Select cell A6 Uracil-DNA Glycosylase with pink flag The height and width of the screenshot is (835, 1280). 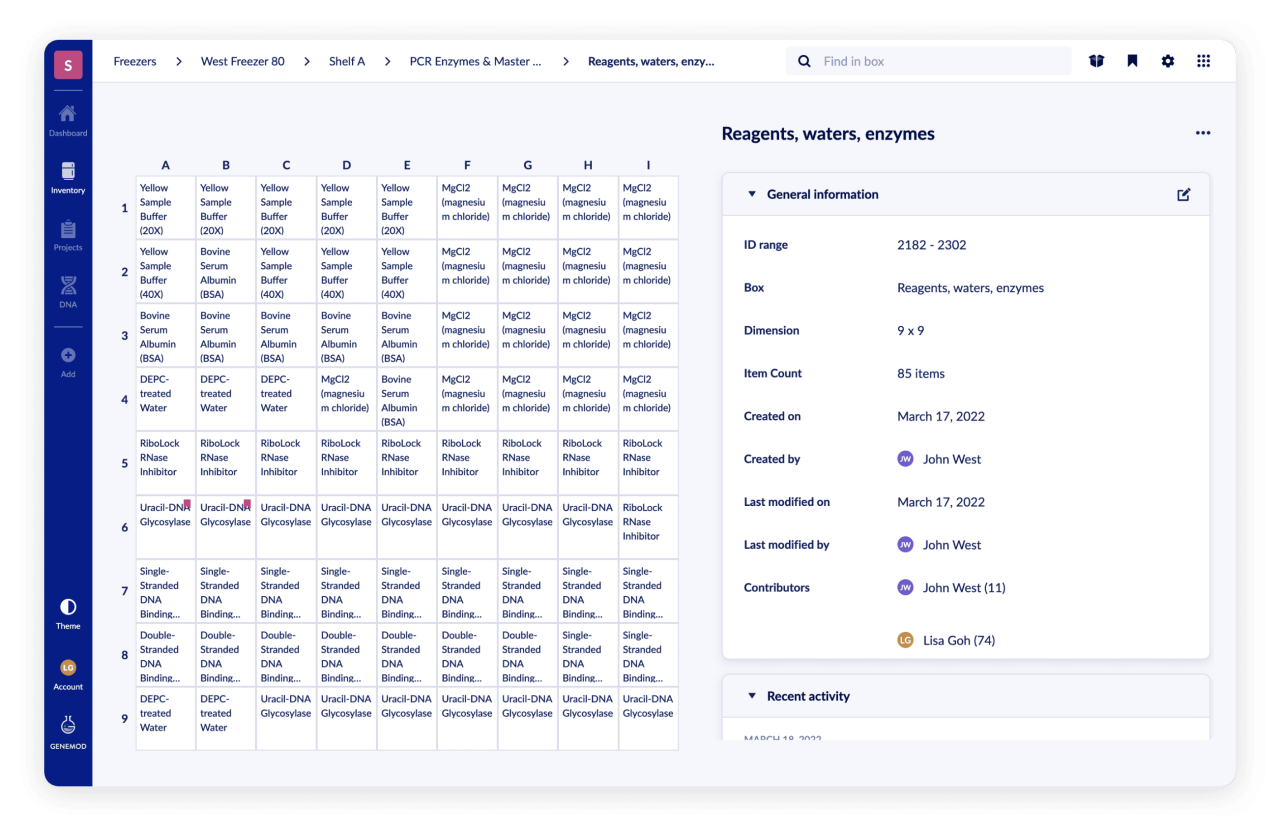pyautogui.click(x=166, y=527)
